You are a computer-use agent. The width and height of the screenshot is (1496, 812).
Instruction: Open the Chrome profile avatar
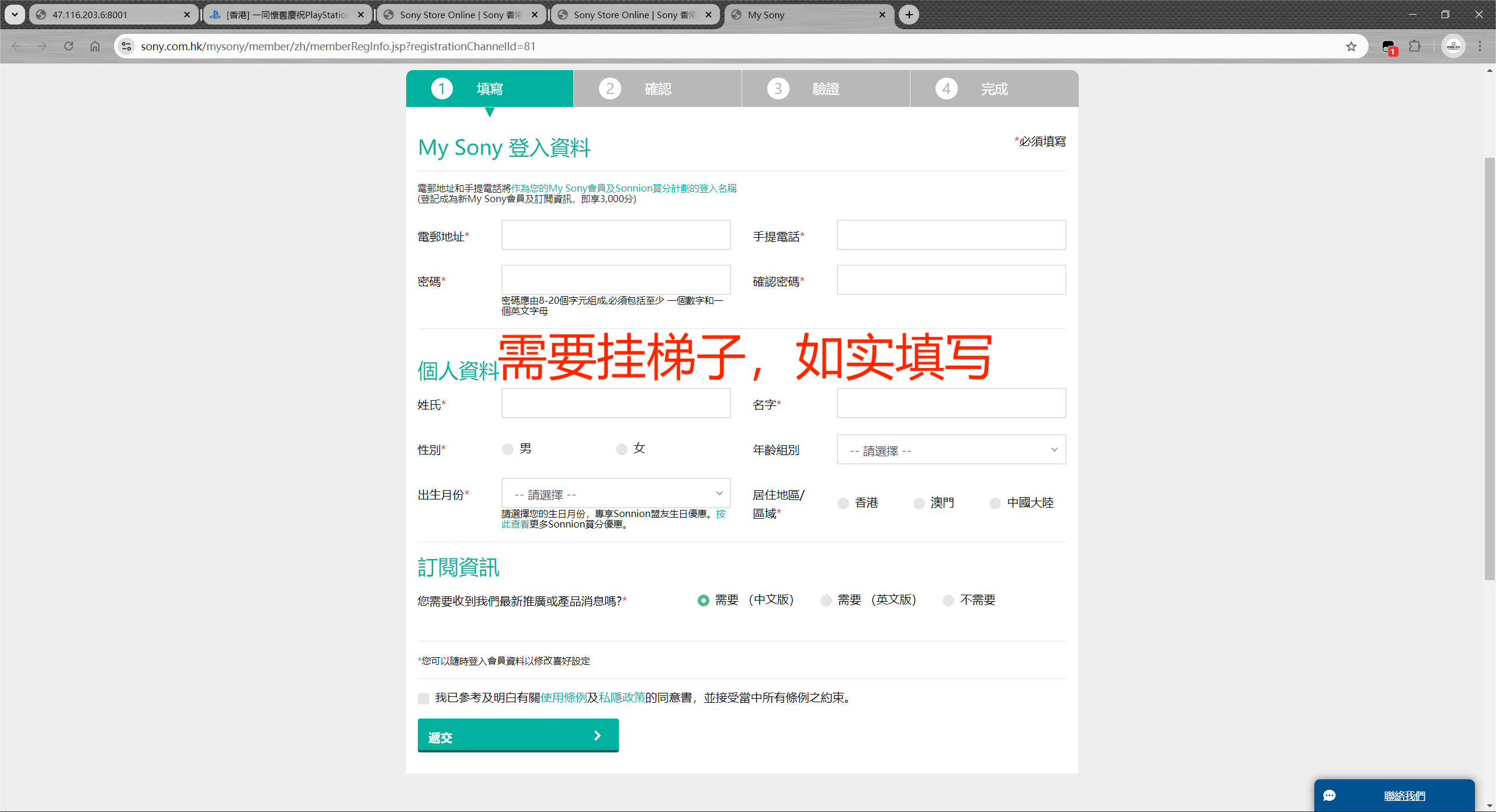pyautogui.click(x=1453, y=46)
